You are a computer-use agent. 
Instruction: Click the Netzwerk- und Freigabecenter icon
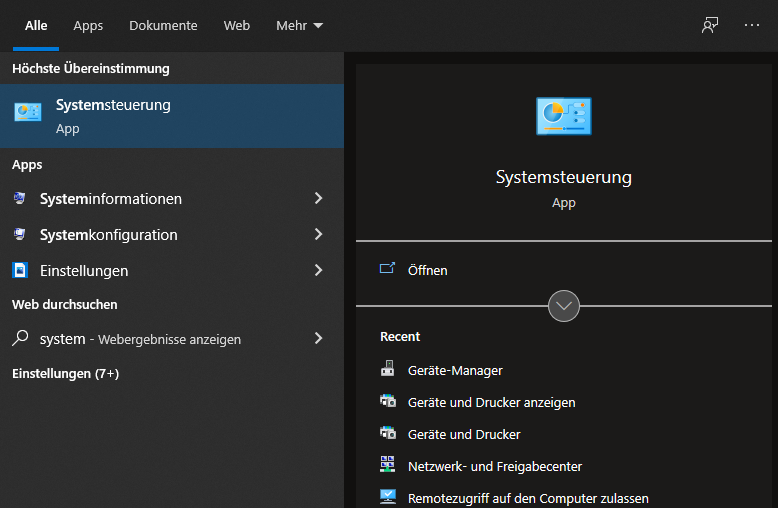(388, 466)
